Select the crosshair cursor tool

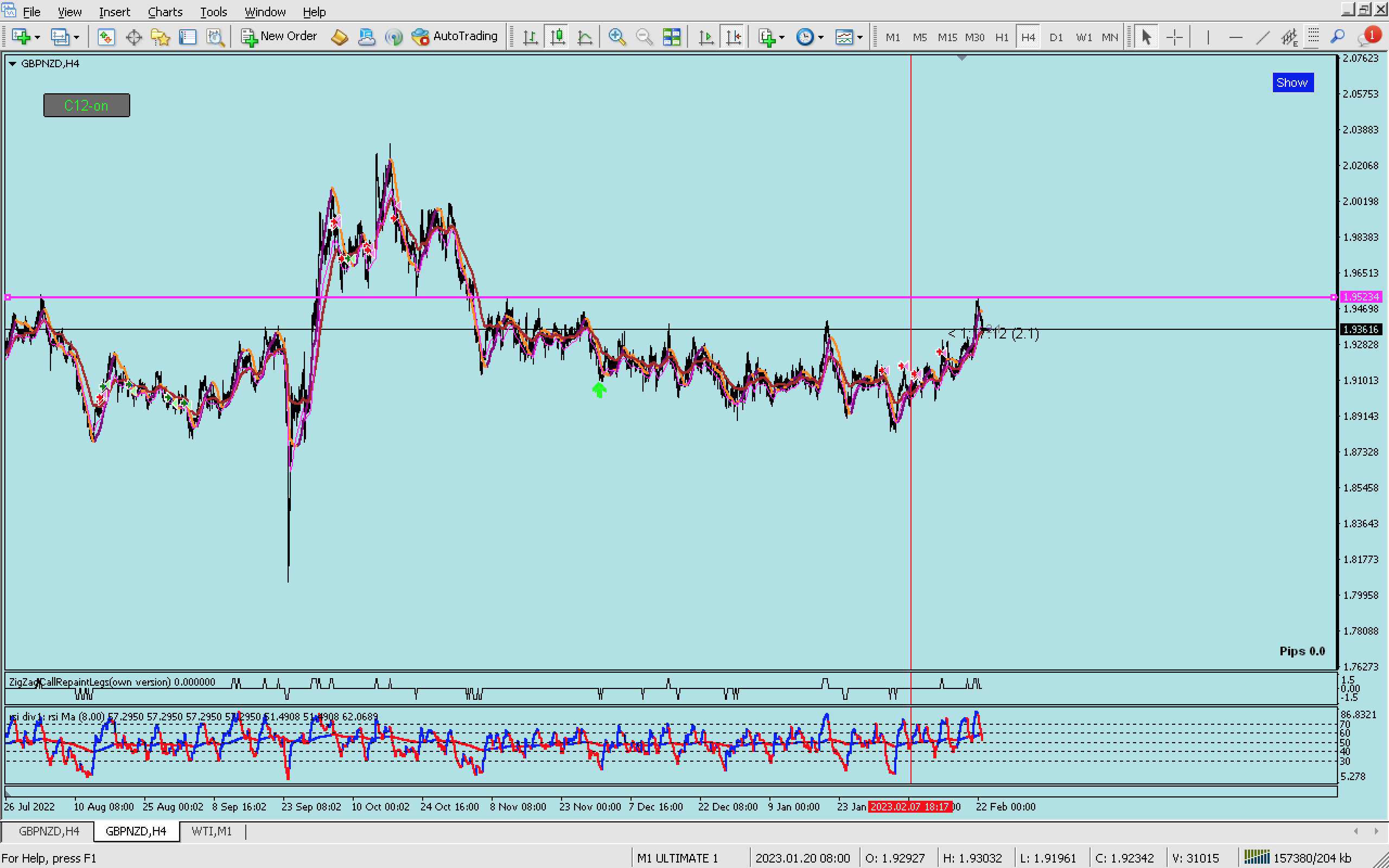pyautogui.click(x=1174, y=37)
